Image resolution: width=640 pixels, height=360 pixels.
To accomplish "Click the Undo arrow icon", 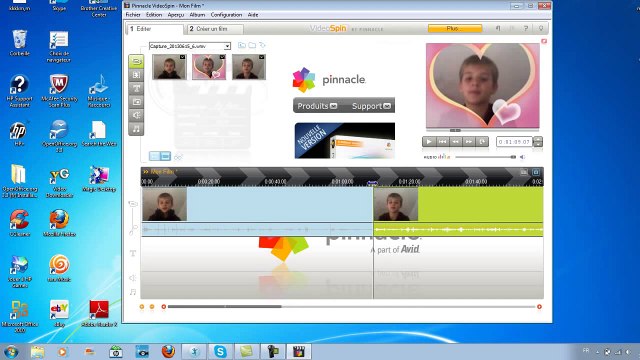I will click(498, 29).
